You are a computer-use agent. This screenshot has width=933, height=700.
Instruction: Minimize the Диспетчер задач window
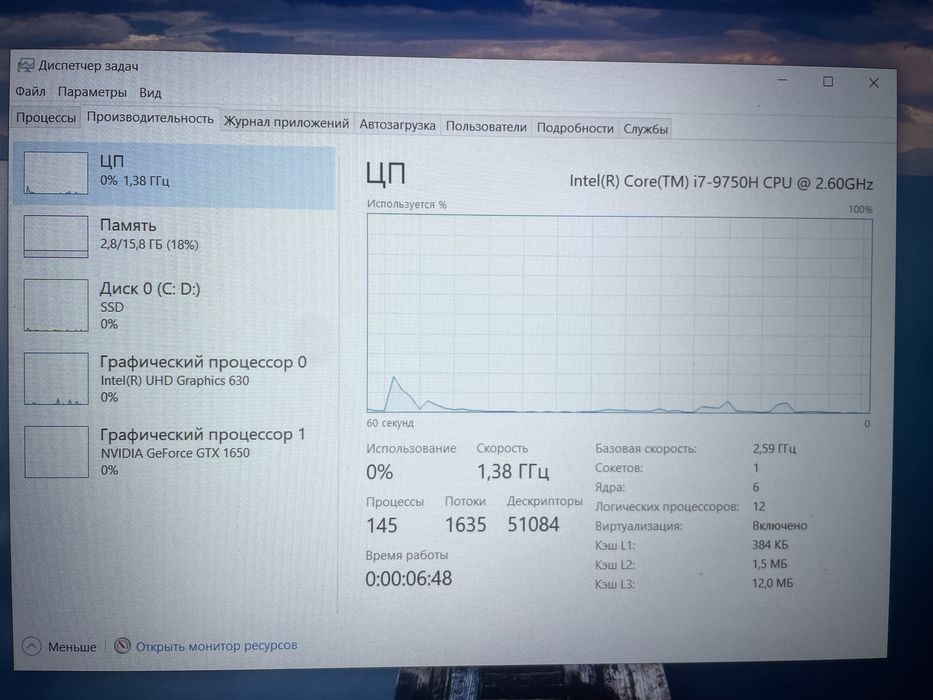pyautogui.click(x=782, y=80)
